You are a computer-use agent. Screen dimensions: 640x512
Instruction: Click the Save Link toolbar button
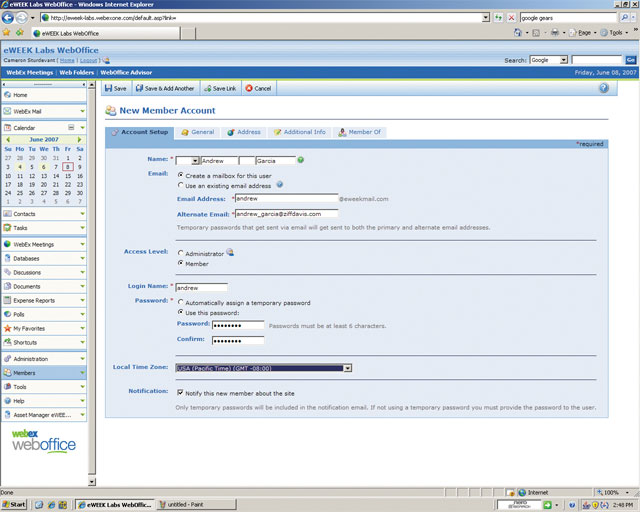[220, 88]
